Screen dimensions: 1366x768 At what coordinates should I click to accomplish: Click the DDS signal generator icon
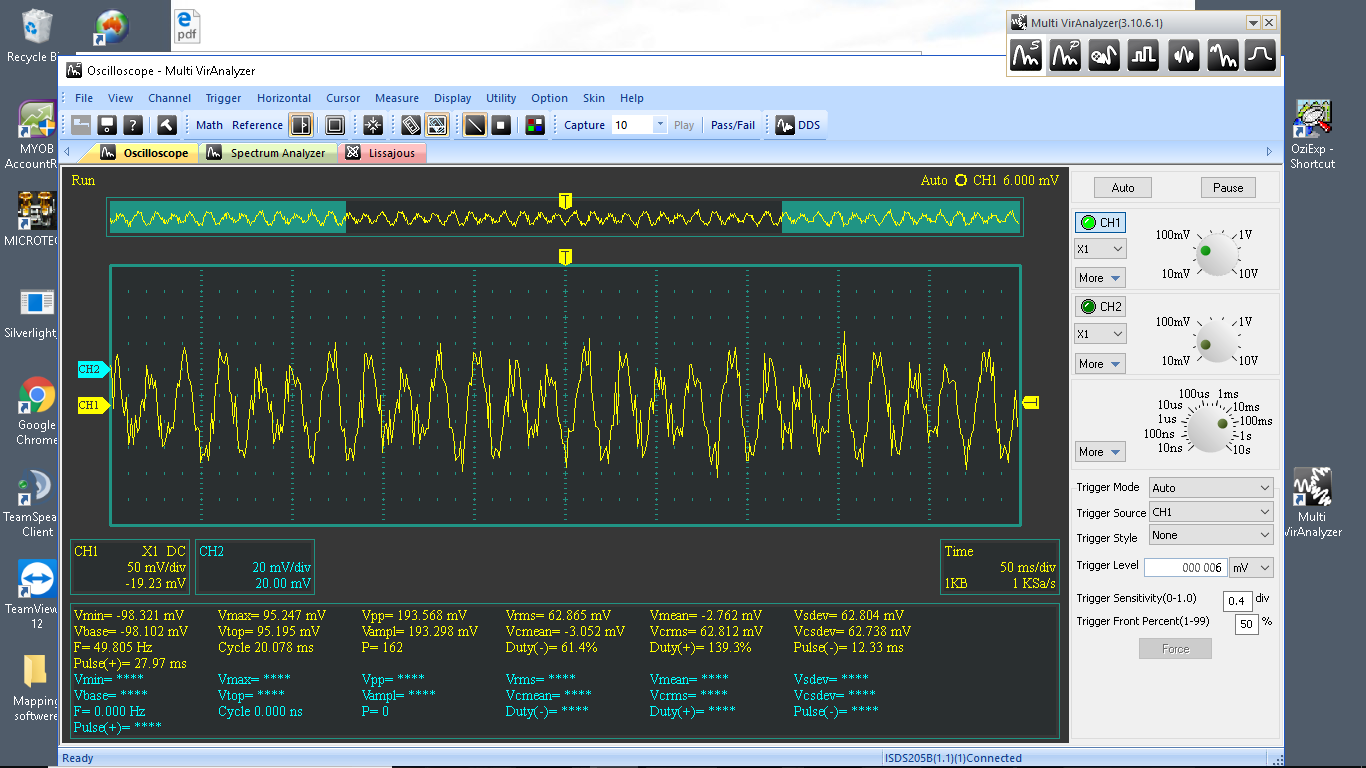pyautogui.click(x=784, y=125)
